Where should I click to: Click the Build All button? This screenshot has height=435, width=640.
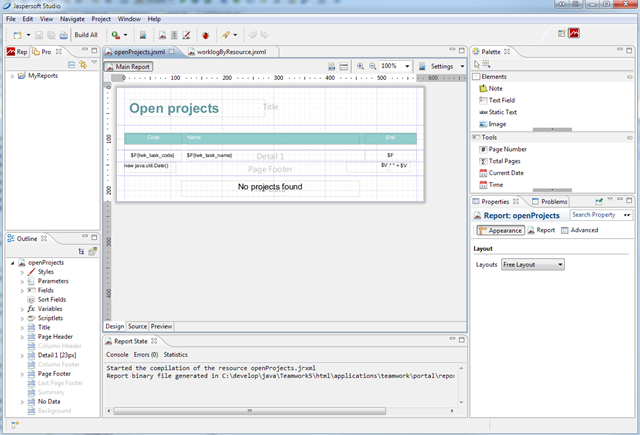tap(86, 35)
